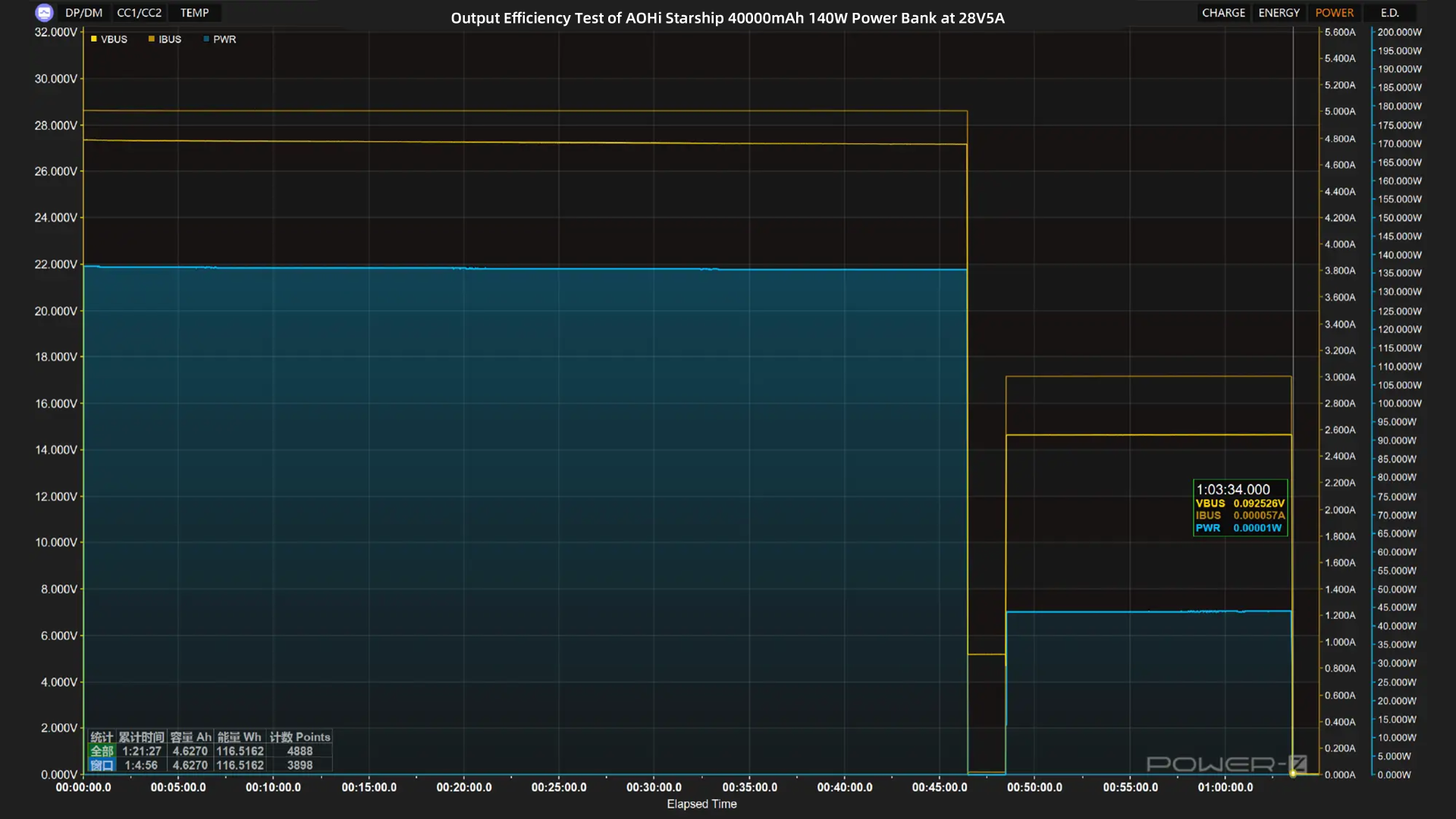Select the 全部 row in statistics table

click(x=209, y=752)
